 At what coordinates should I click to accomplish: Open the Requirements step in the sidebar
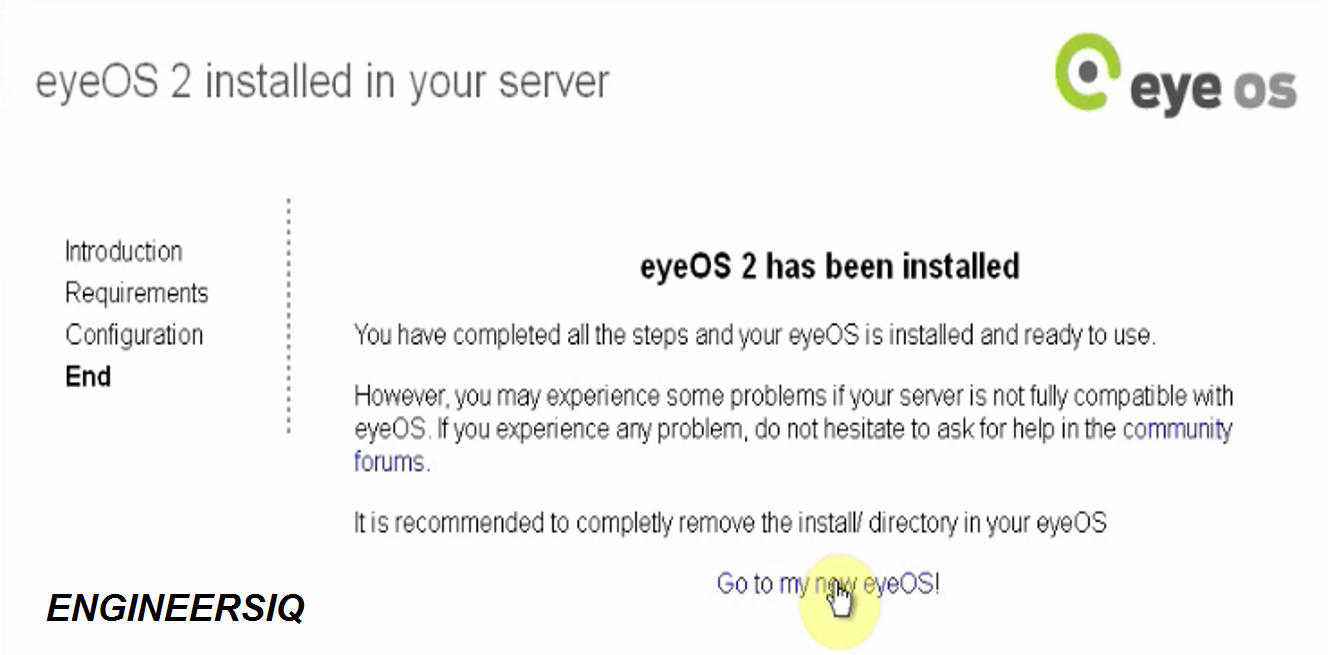(x=136, y=293)
